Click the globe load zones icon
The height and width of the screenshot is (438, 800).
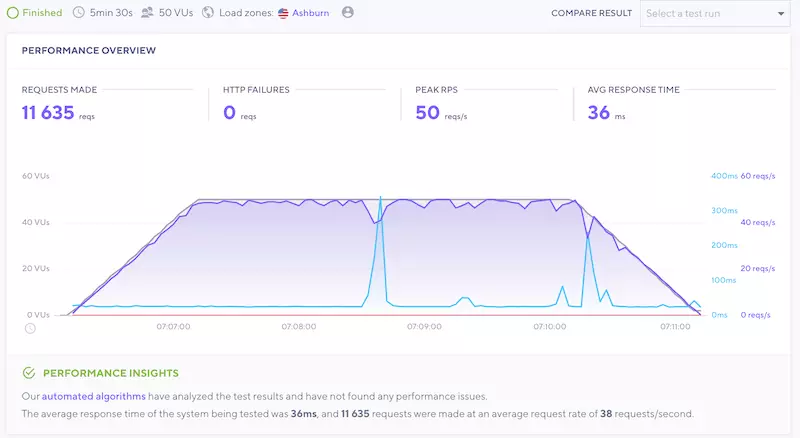[x=208, y=13]
